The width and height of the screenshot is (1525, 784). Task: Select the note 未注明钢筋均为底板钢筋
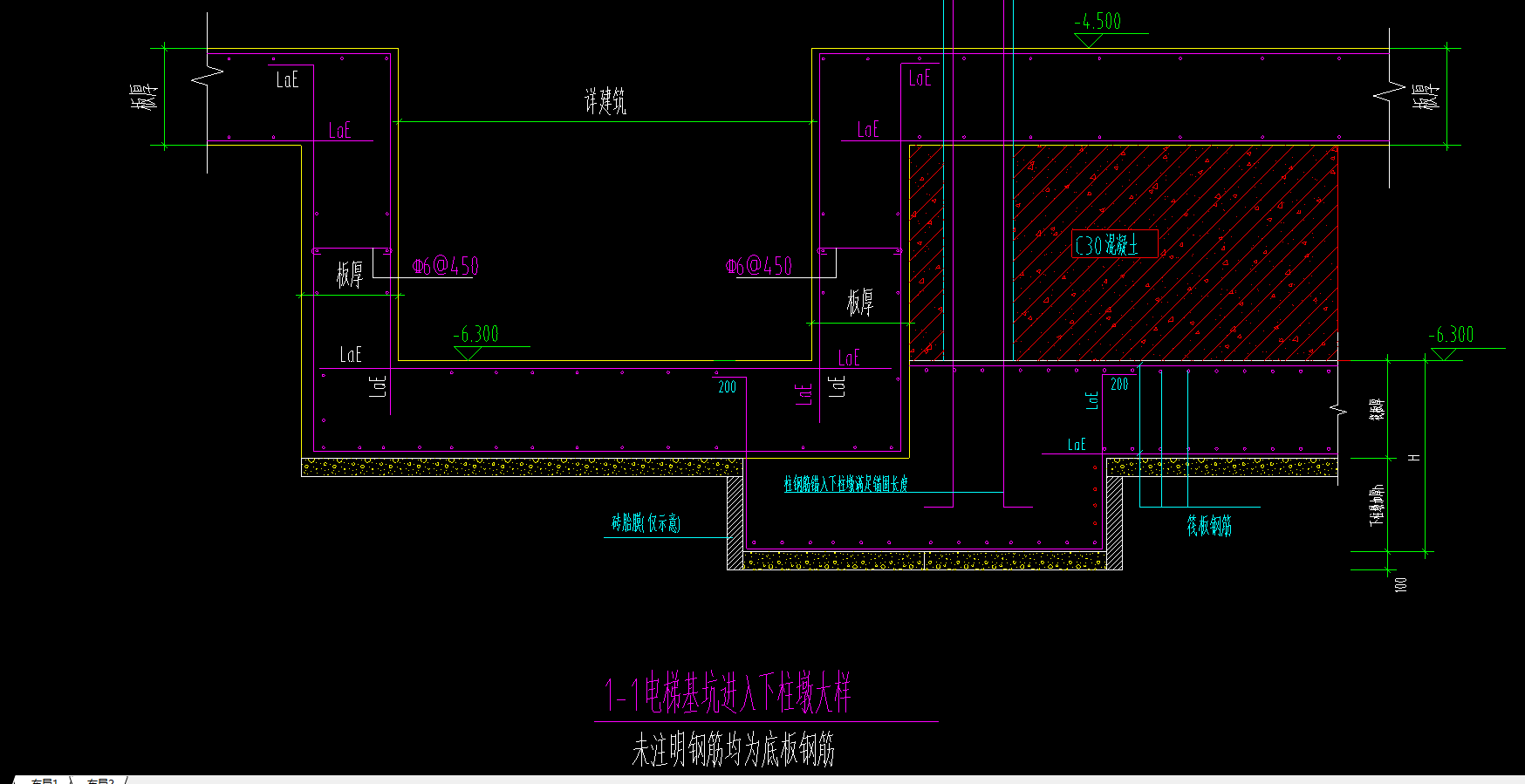(733, 749)
